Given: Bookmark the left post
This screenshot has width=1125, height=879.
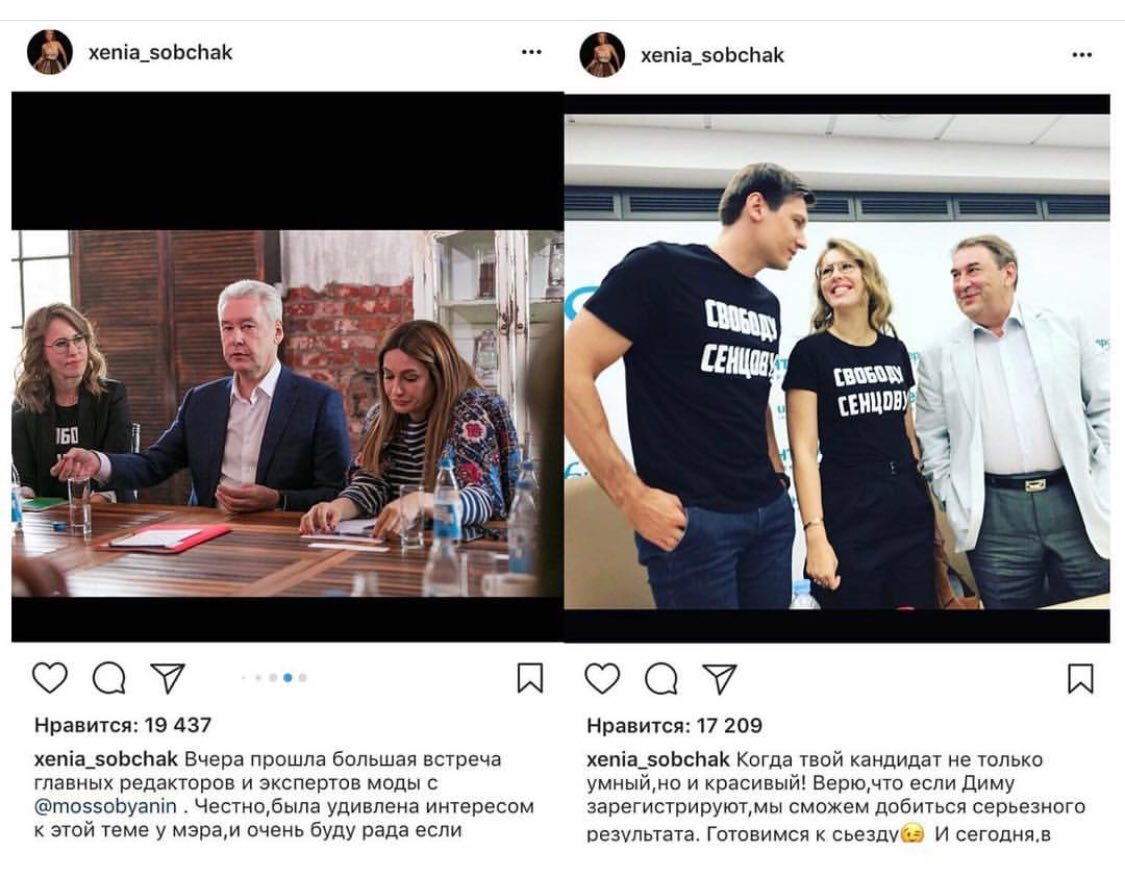Looking at the screenshot, I should [x=530, y=677].
